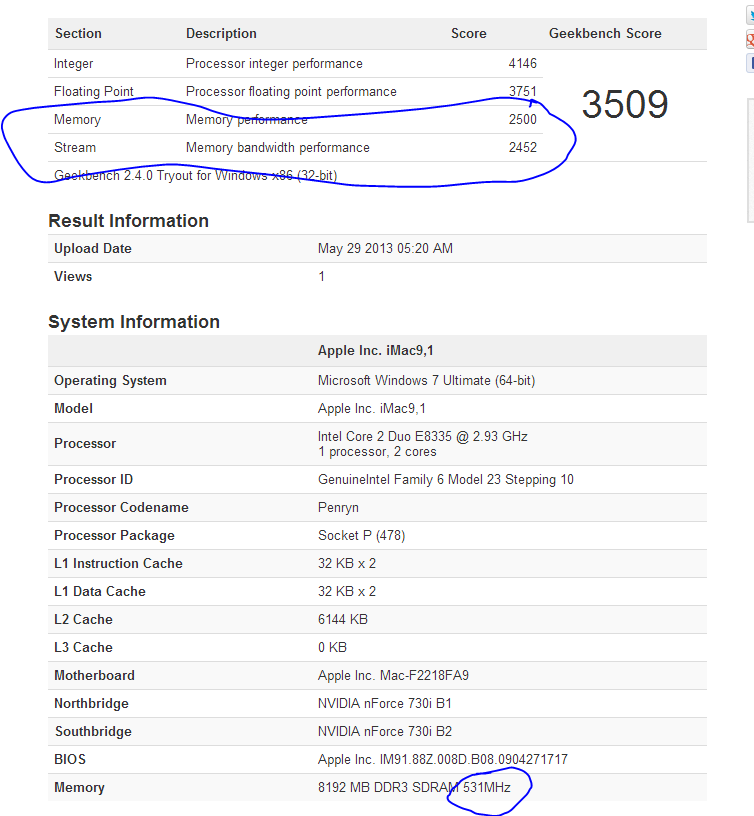Click the Upload Date label

93,249
